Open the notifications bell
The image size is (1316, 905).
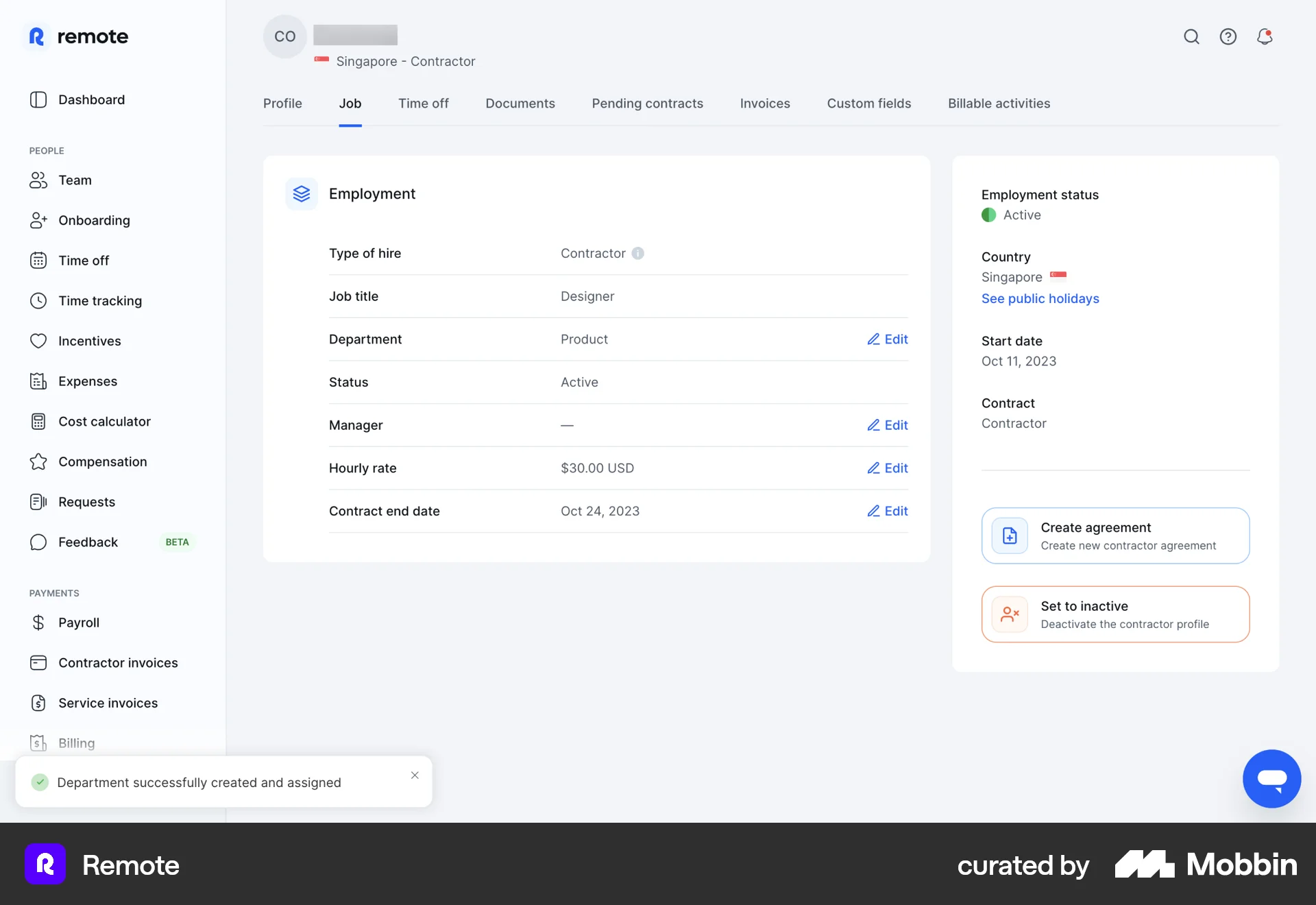point(1265,36)
